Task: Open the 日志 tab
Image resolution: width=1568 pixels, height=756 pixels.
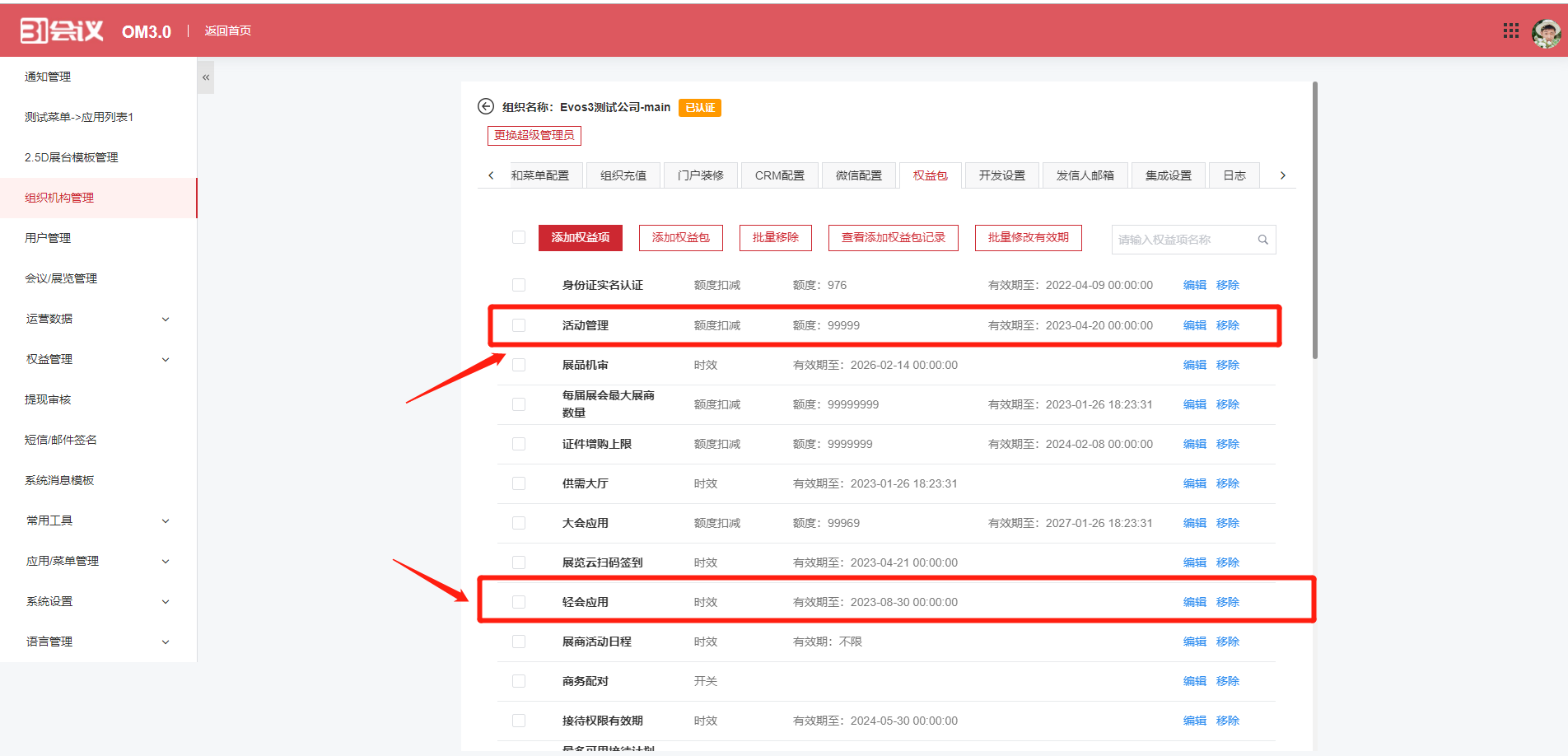Action: coord(1234,175)
